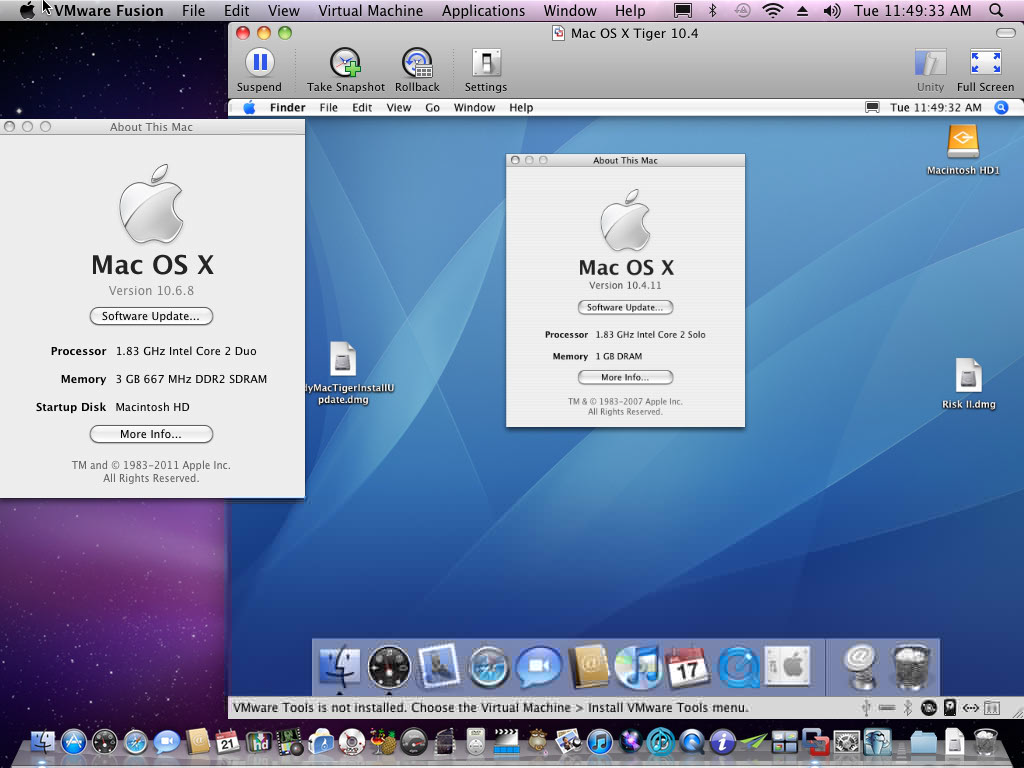Open Spotlight in the guest menu bar

1001,108
